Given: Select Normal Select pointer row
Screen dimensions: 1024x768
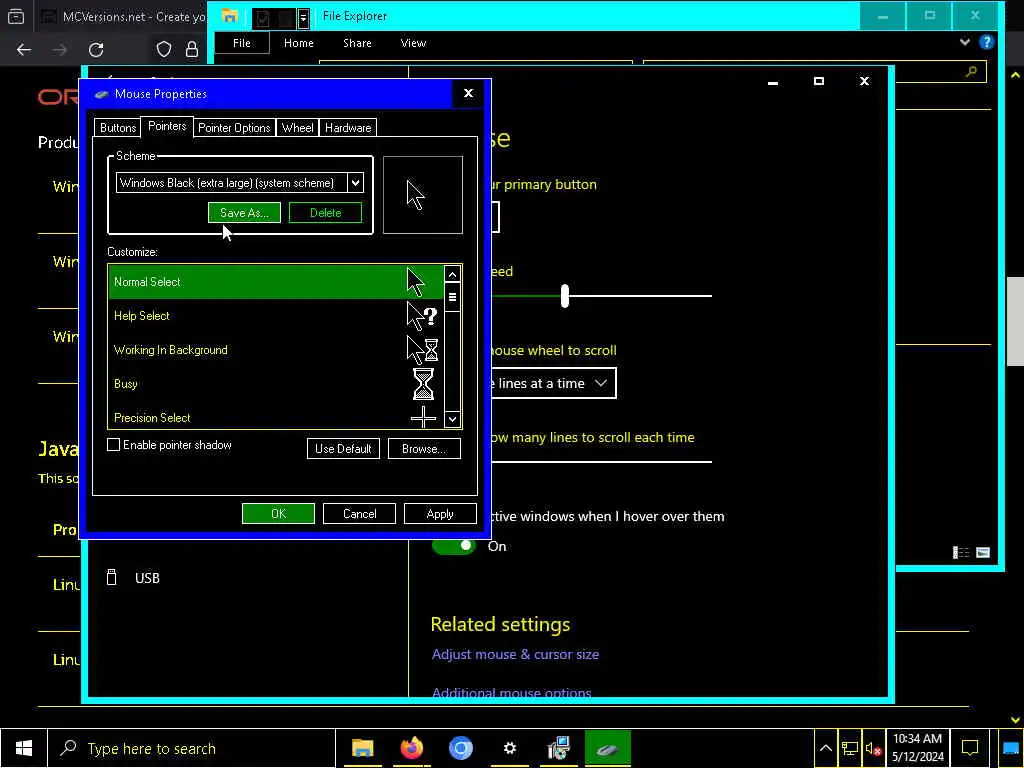Looking at the screenshot, I should (x=276, y=282).
